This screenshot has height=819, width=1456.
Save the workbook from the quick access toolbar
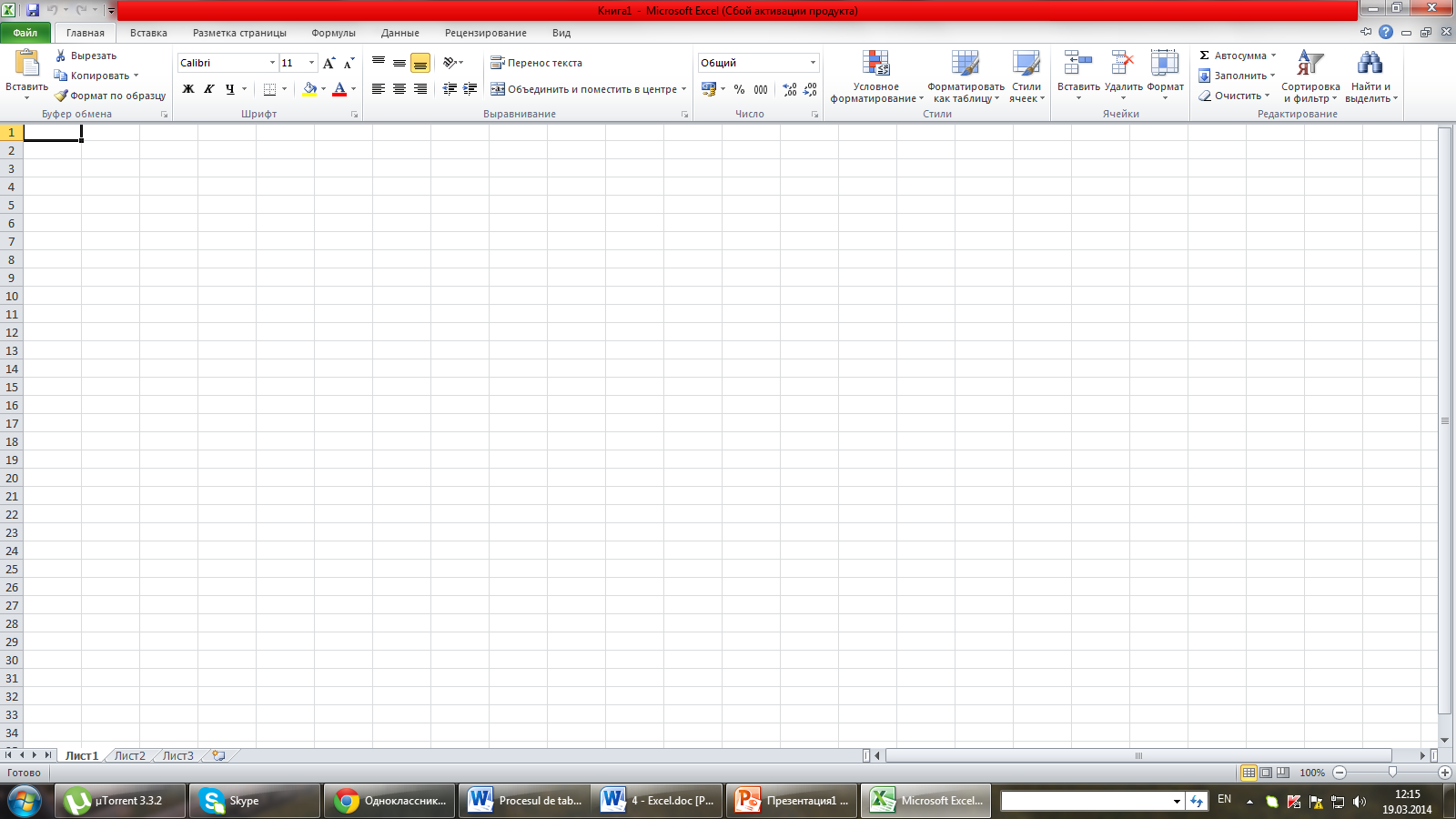point(33,10)
